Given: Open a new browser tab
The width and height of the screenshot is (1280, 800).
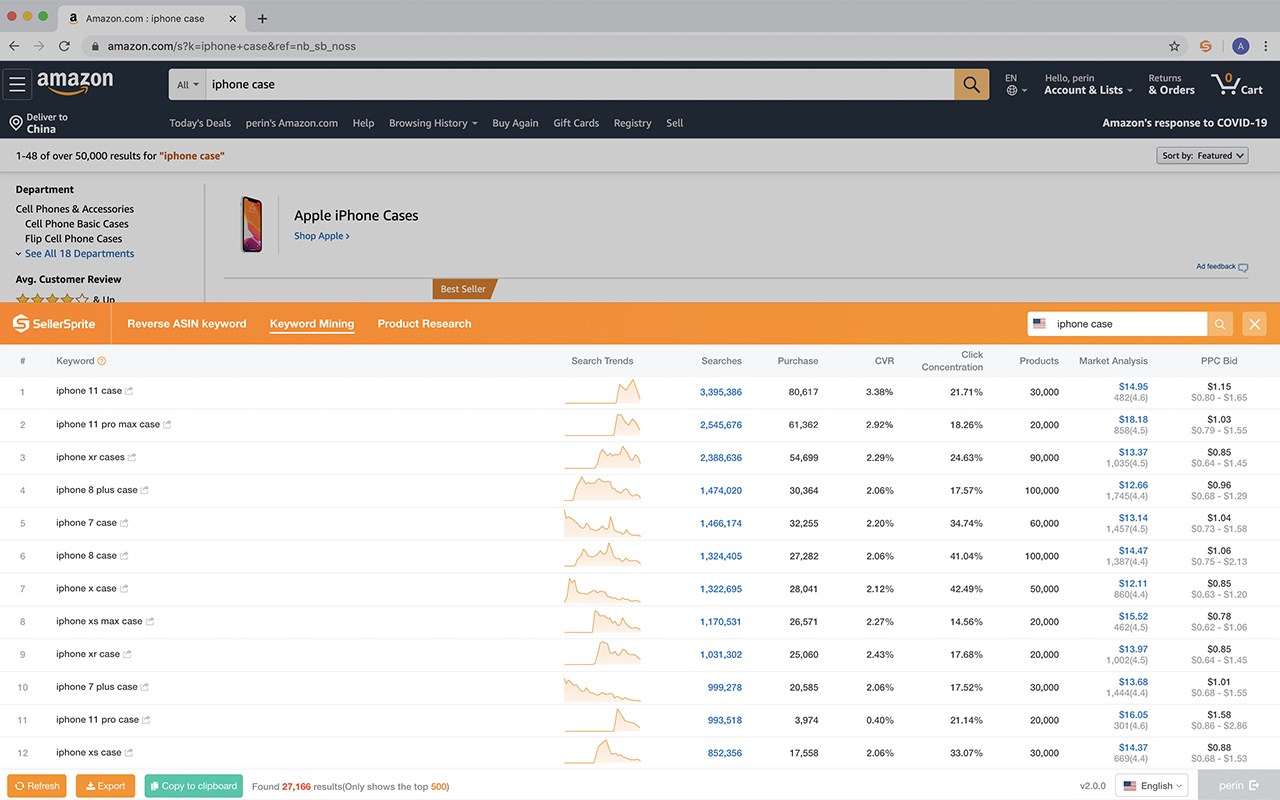Looking at the screenshot, I should click(x=262, y=18).
